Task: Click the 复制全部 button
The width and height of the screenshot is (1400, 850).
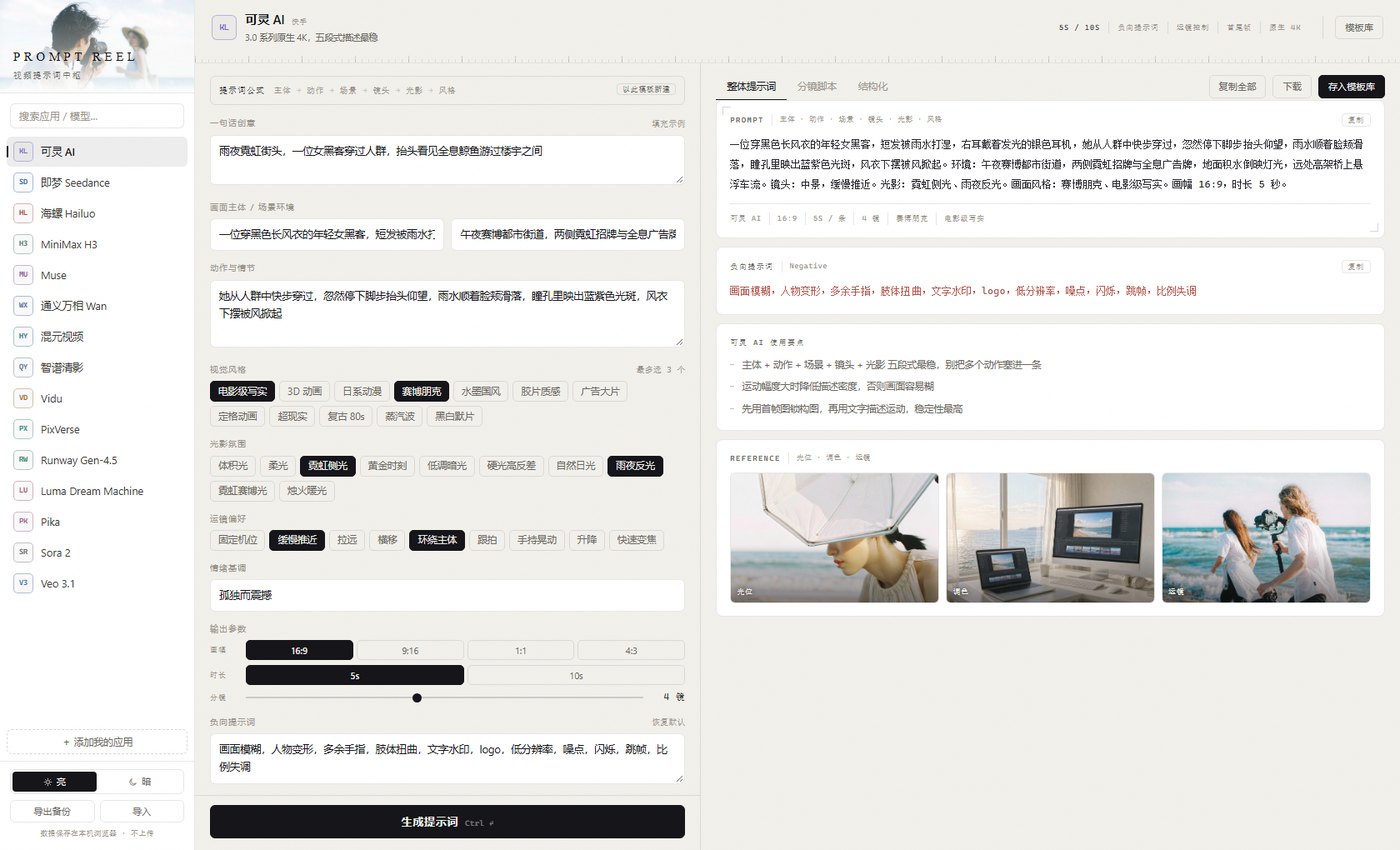Action: click(x=1237, y=87)
